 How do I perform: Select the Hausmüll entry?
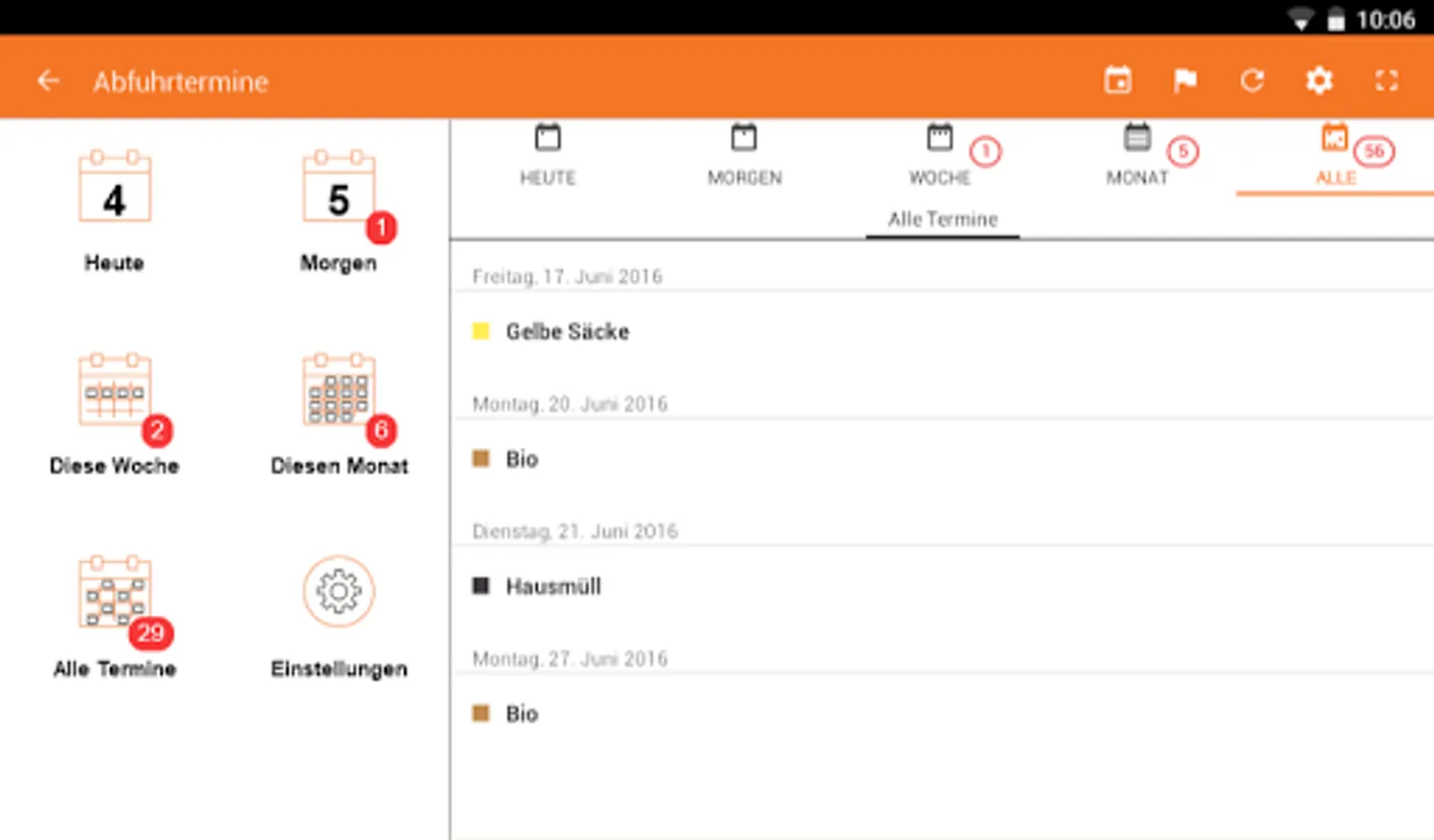click(x=942, y=586)
